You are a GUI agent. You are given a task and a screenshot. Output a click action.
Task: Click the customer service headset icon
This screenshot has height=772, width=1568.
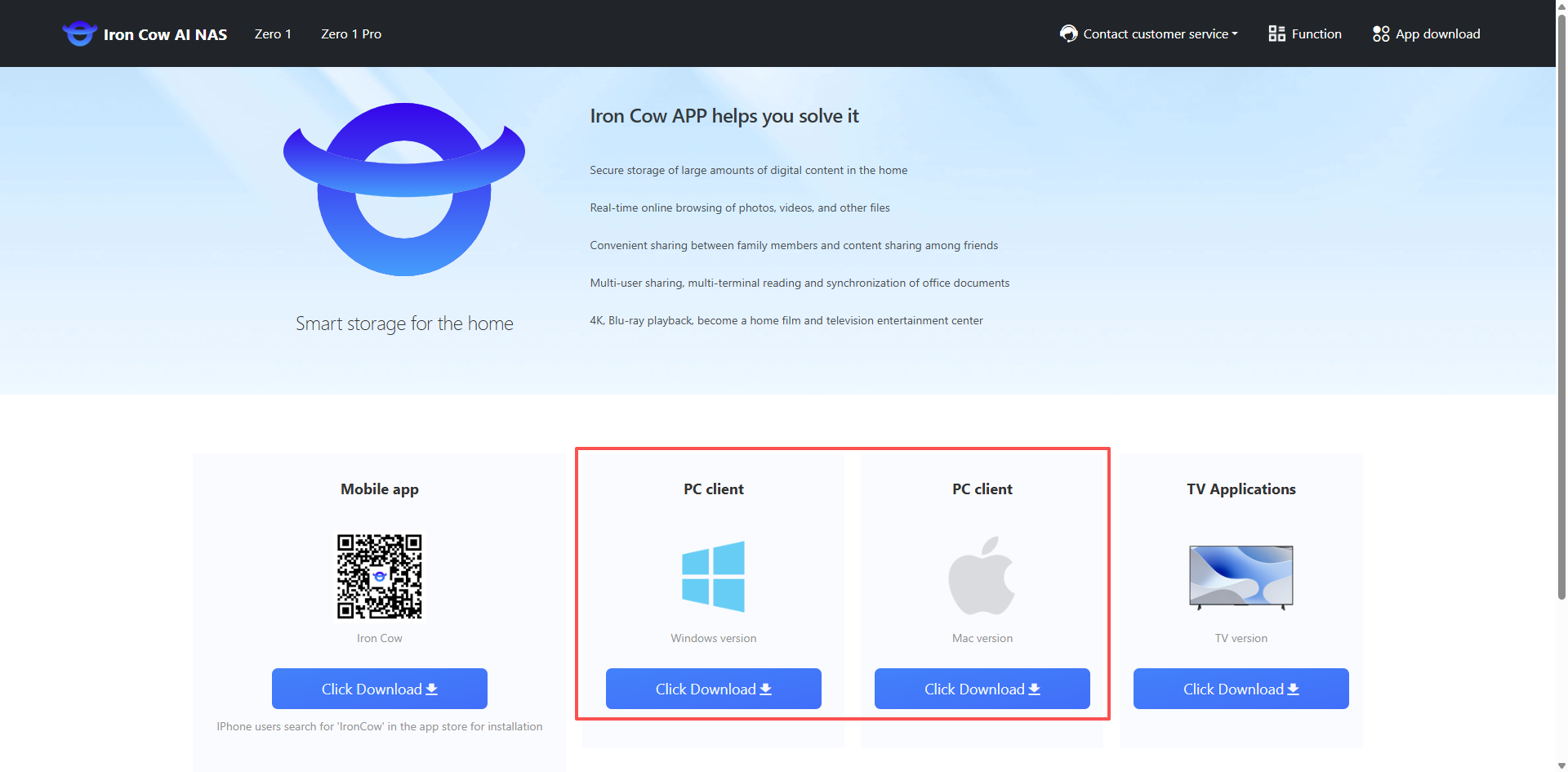tap(1068, 33)
